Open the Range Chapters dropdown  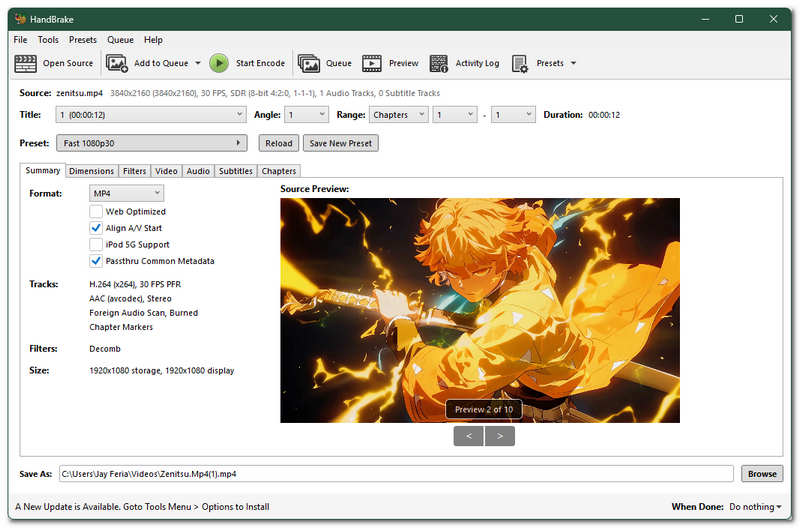[399, 115]
